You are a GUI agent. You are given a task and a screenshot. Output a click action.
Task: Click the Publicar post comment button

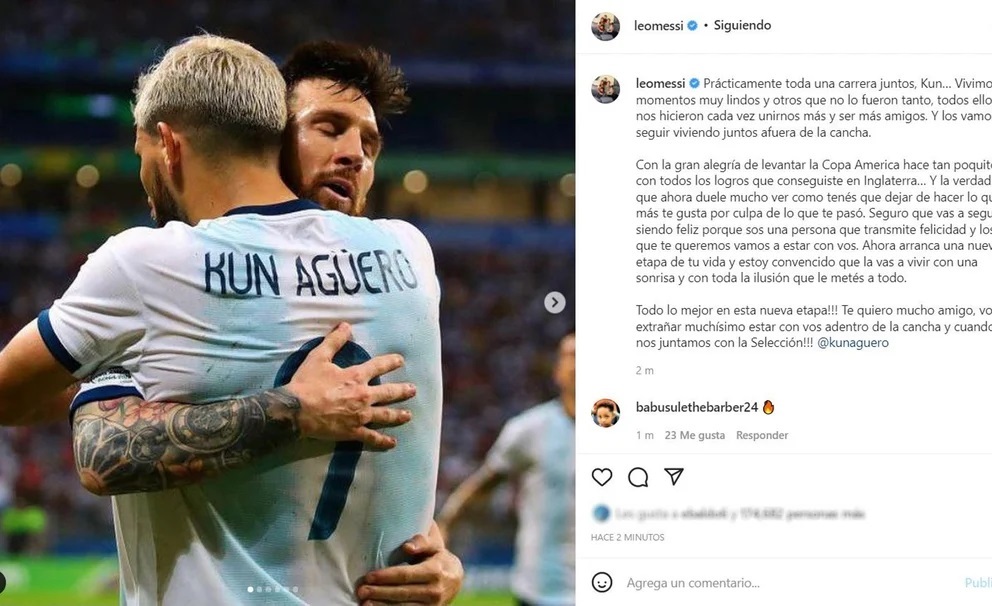978,583
